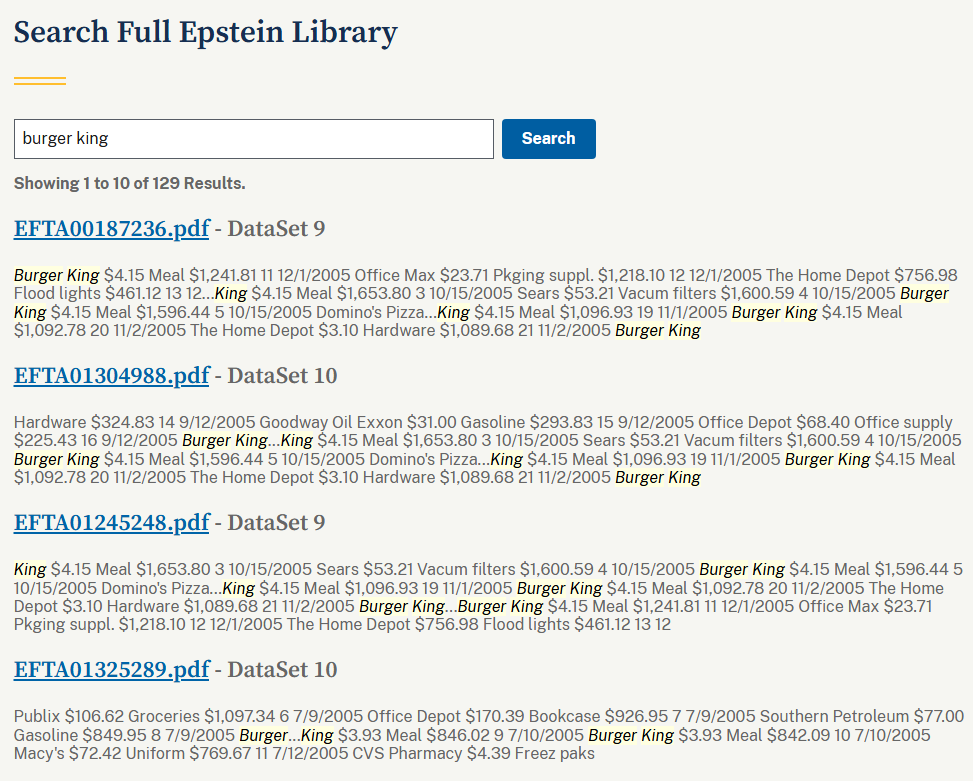Open the EFTA01325289.pdf result link
Screen dimensions: 973x781
coord(112,669)
